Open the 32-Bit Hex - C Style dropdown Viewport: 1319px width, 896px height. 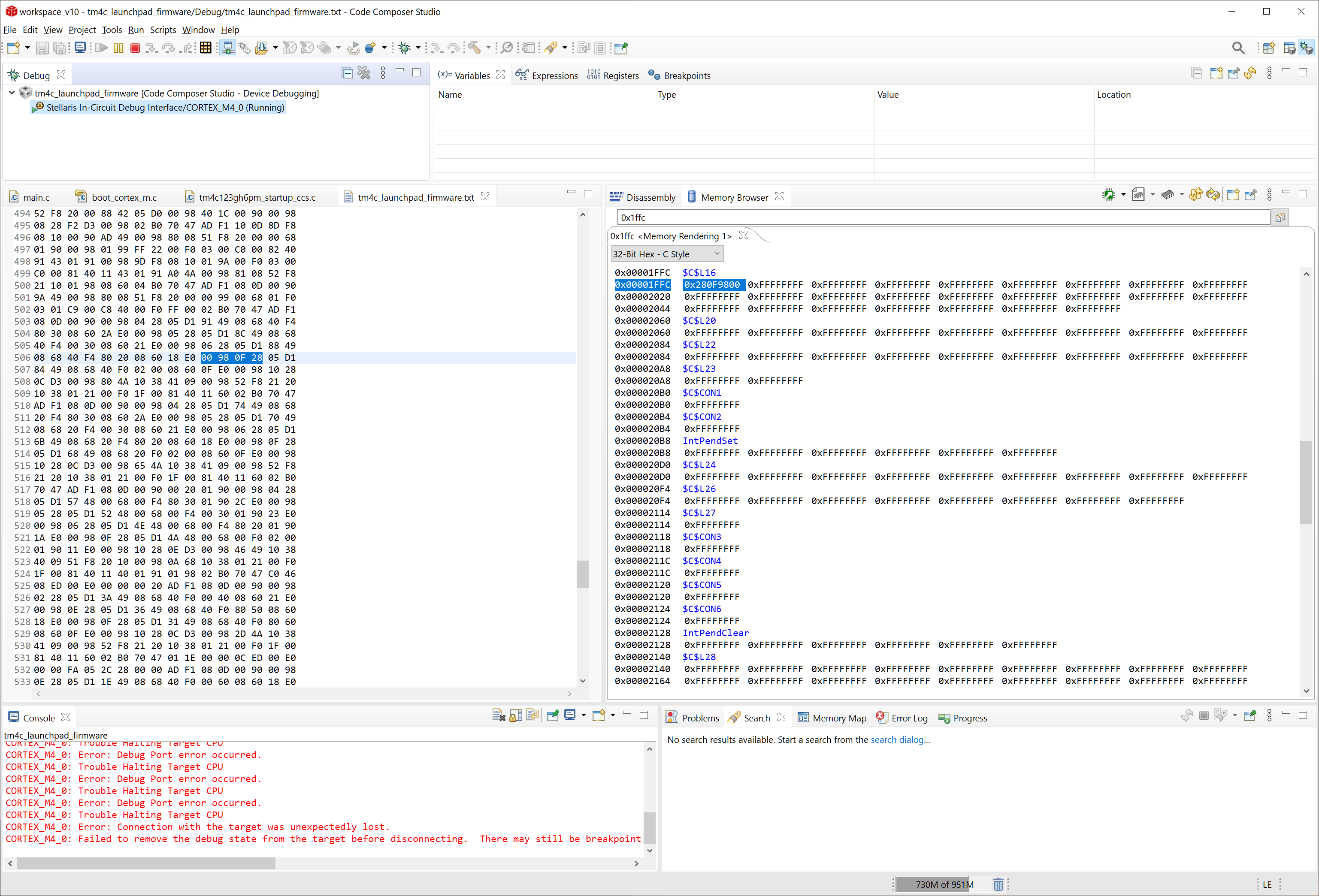click(x=667, y=253)
